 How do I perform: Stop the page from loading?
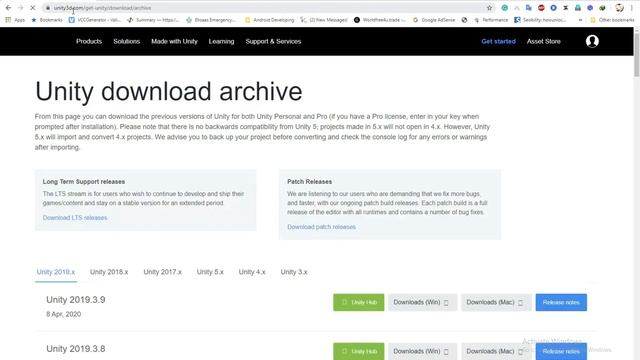point(33,8)
